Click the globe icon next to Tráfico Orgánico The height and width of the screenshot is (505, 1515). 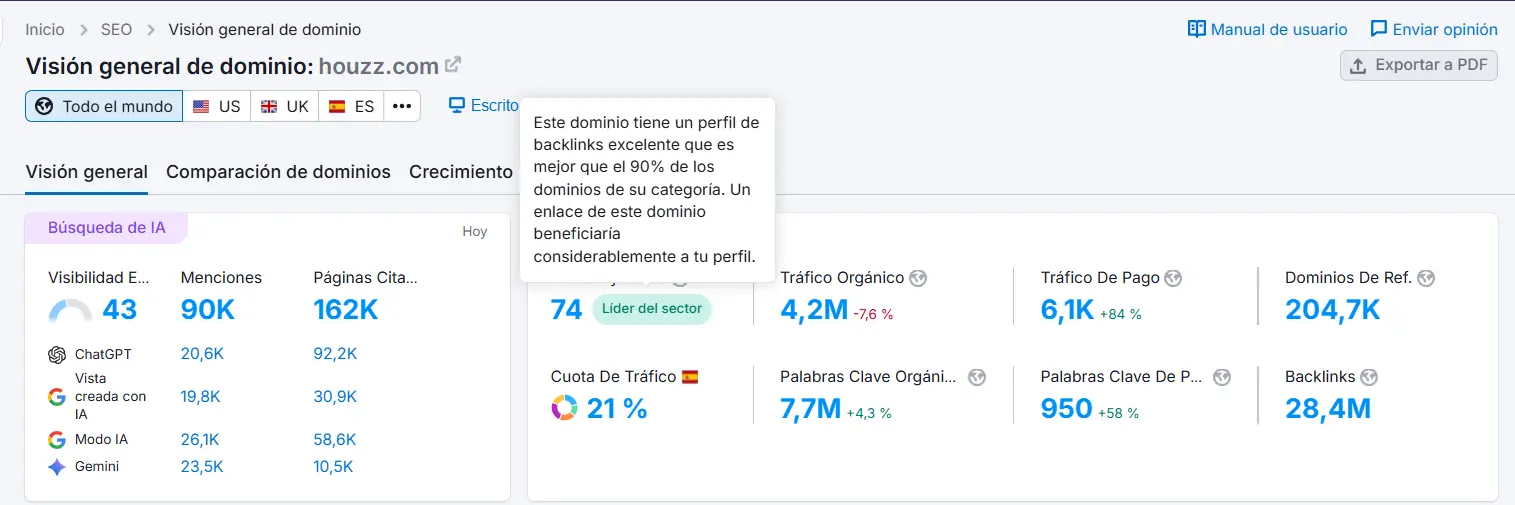coord(918,278)
